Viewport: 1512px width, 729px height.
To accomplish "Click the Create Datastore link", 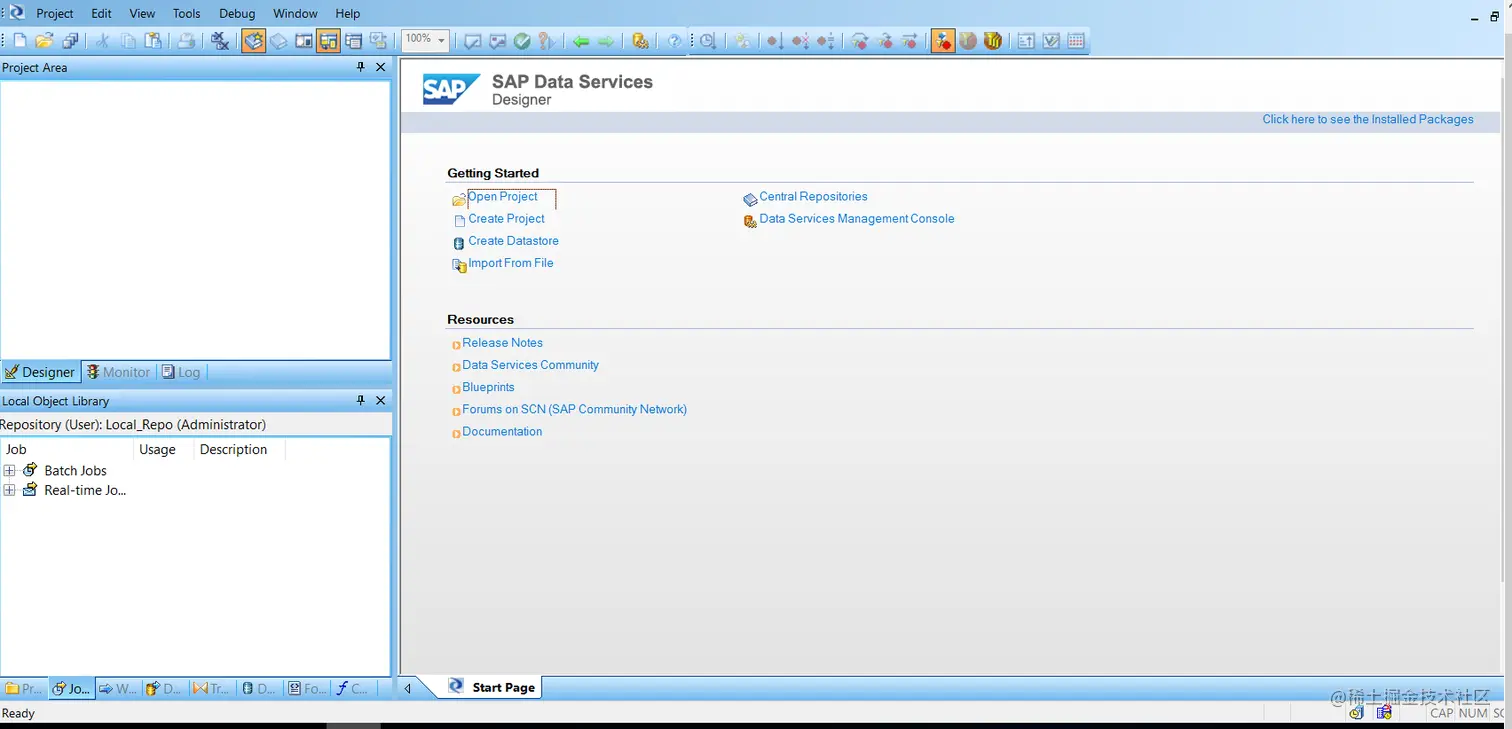I will (513, 241).
